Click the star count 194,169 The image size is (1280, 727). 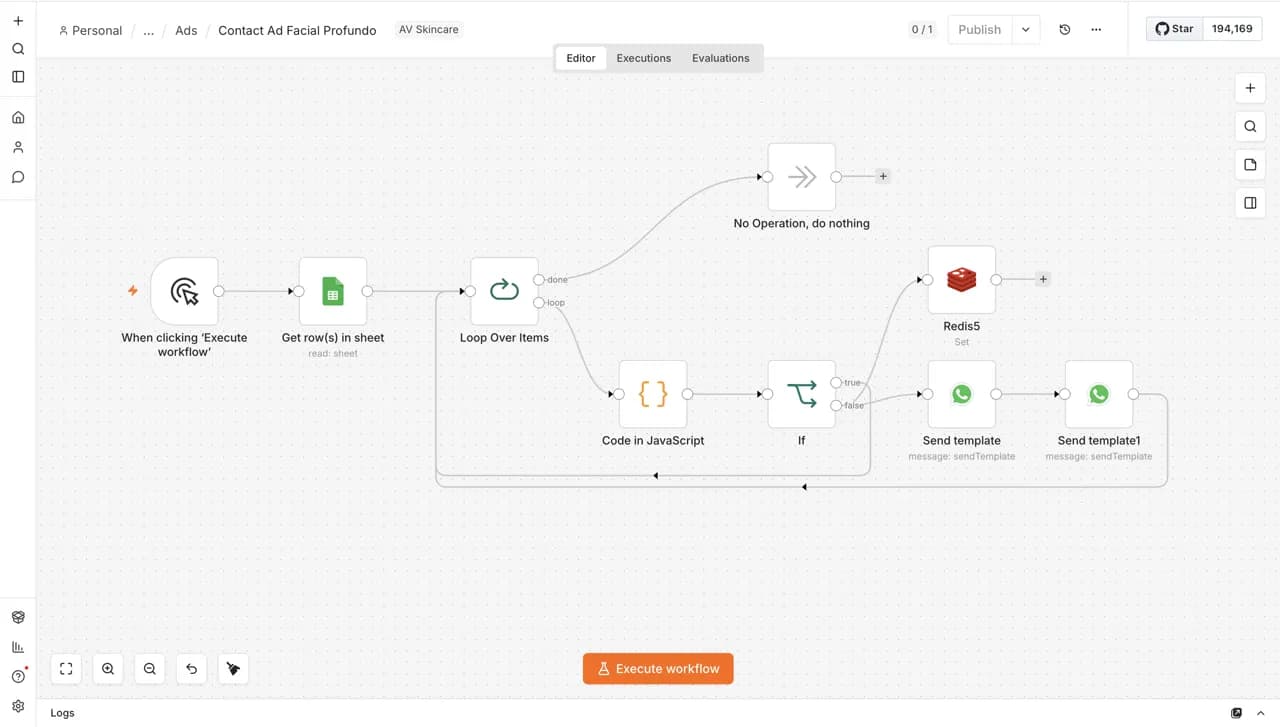coord(1232,29)
